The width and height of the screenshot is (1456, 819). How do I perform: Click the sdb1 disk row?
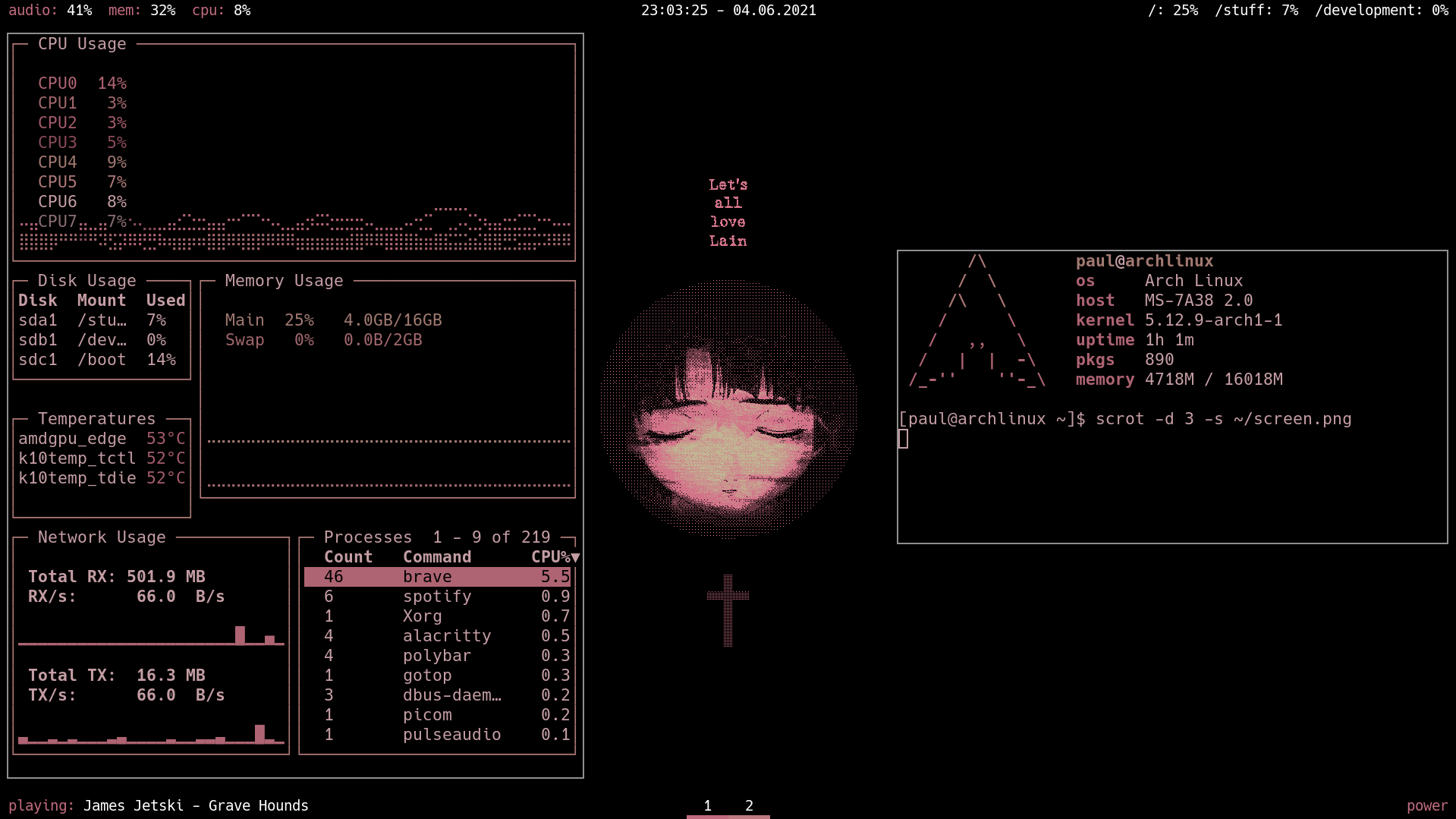(102, 340)
